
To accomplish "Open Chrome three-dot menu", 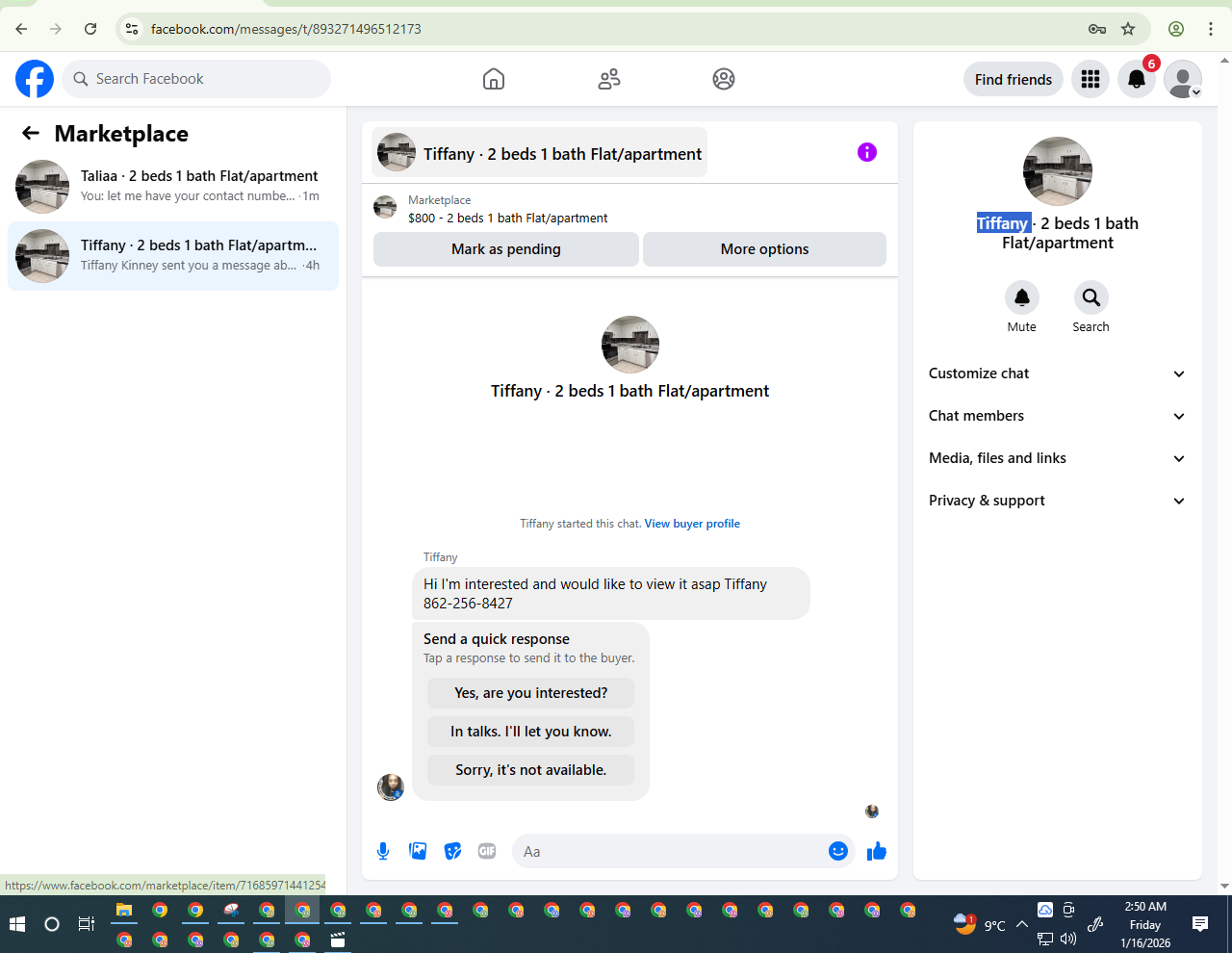I will click(1211, 29).
